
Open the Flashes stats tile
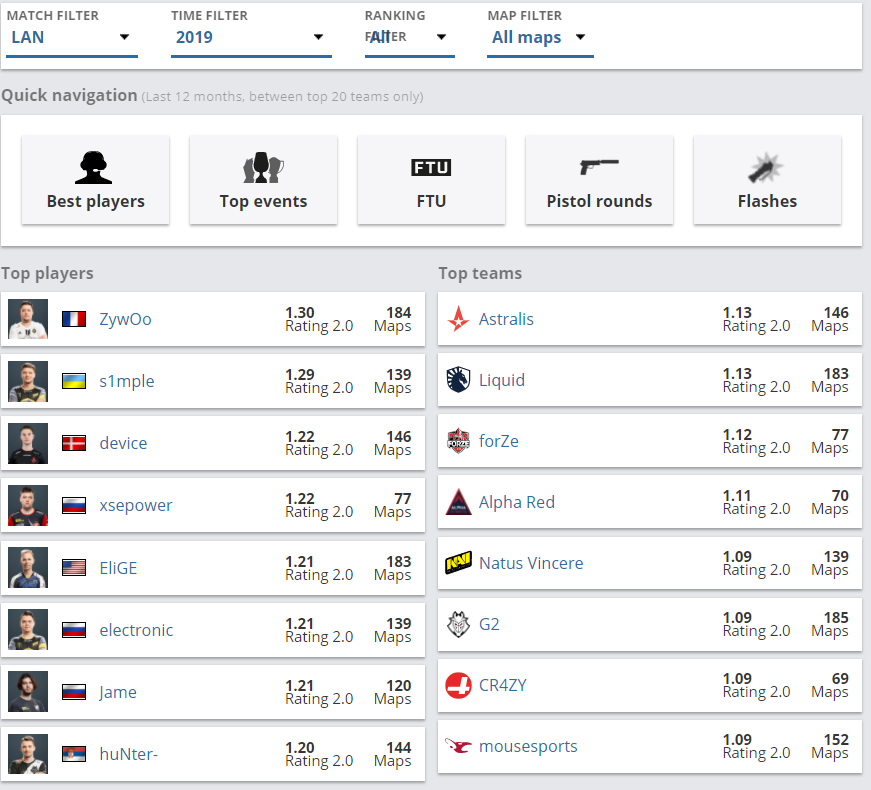point(767,181)
